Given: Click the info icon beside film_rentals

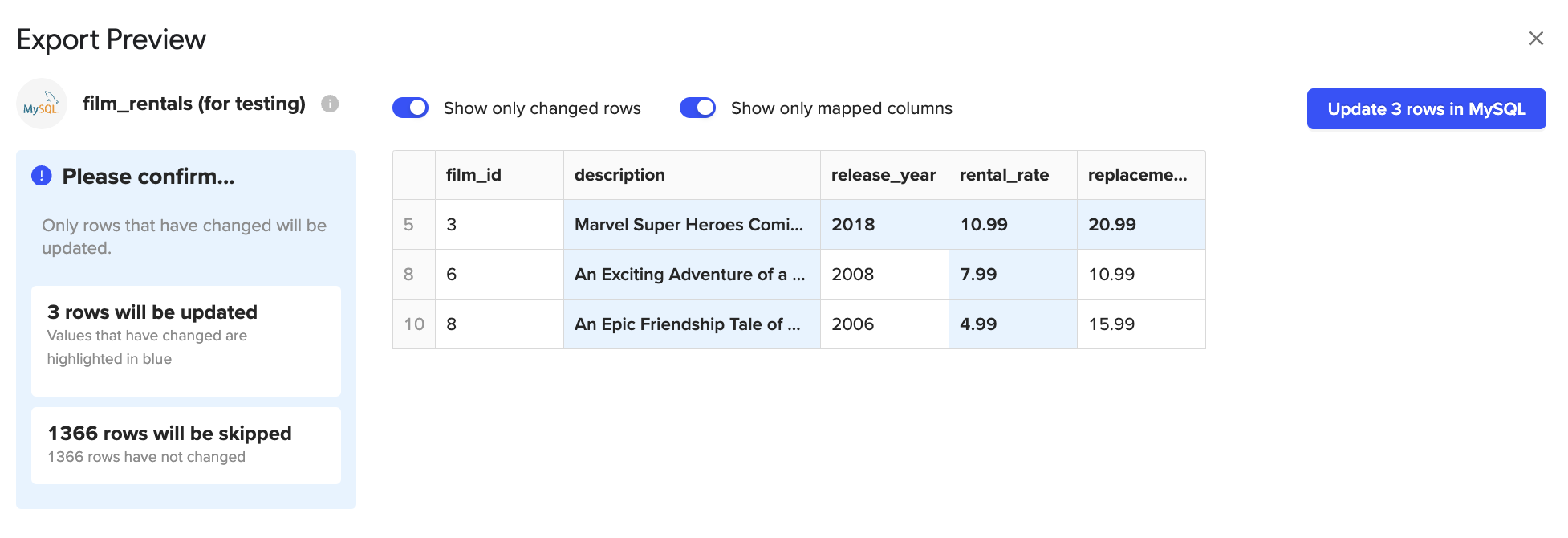Looking at the screenshot, I should (330, 104).
